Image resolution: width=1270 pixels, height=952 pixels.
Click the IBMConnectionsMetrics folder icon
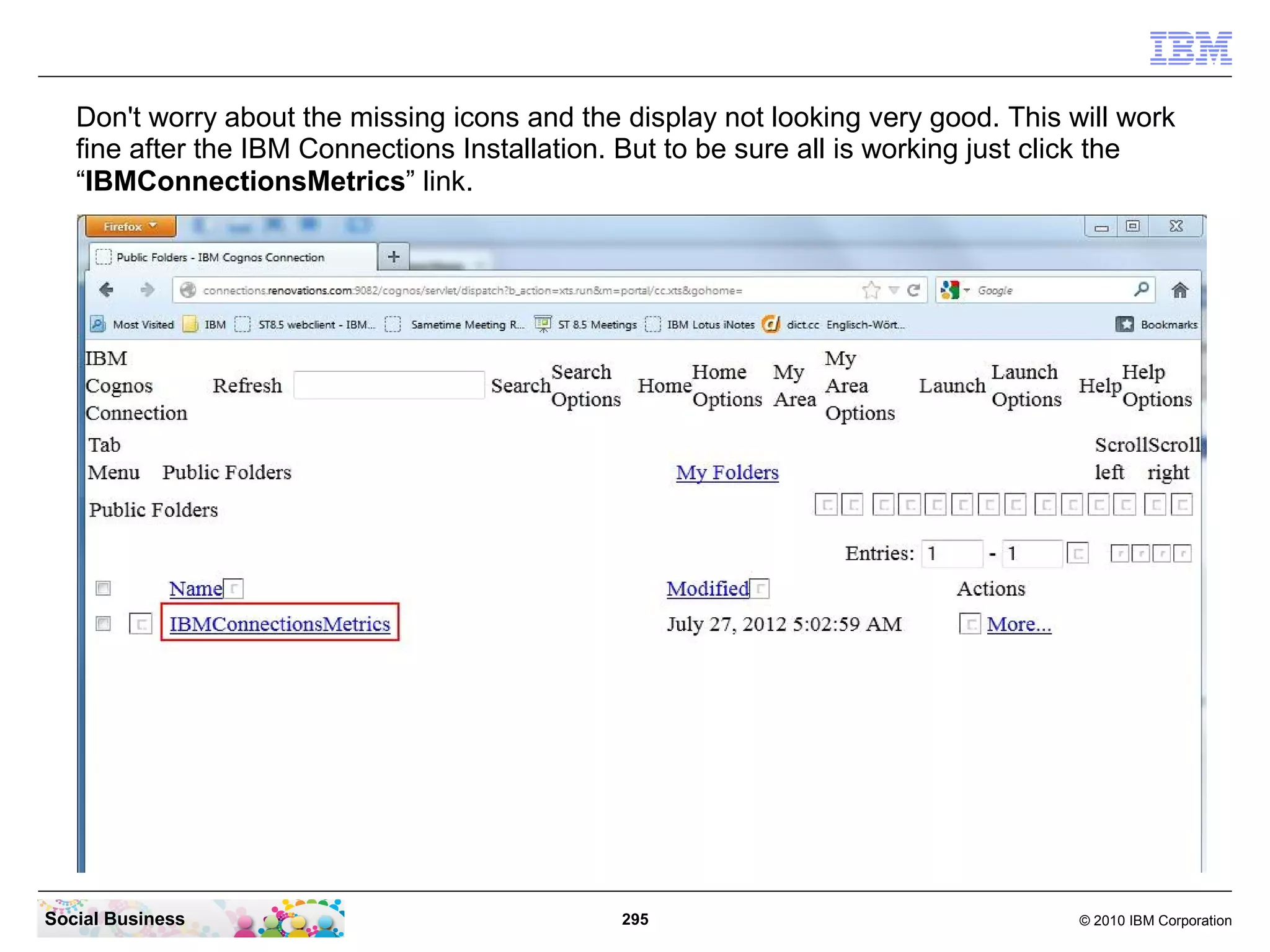(x=141, y=624)
